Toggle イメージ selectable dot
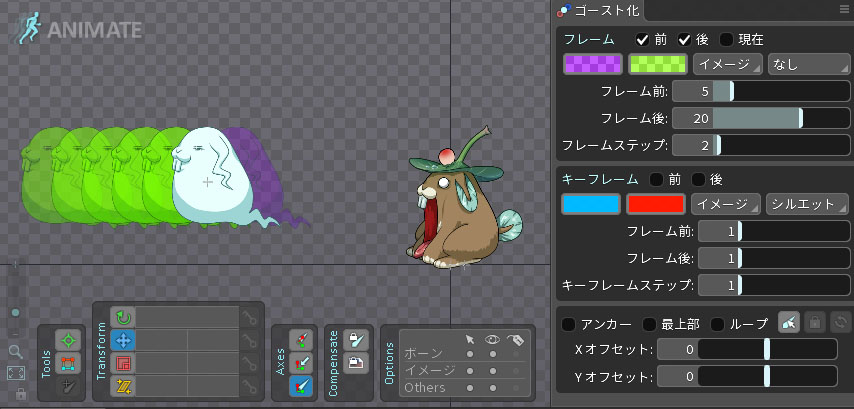The width and height of the screenshot is (854, 409). click(470, 371)
